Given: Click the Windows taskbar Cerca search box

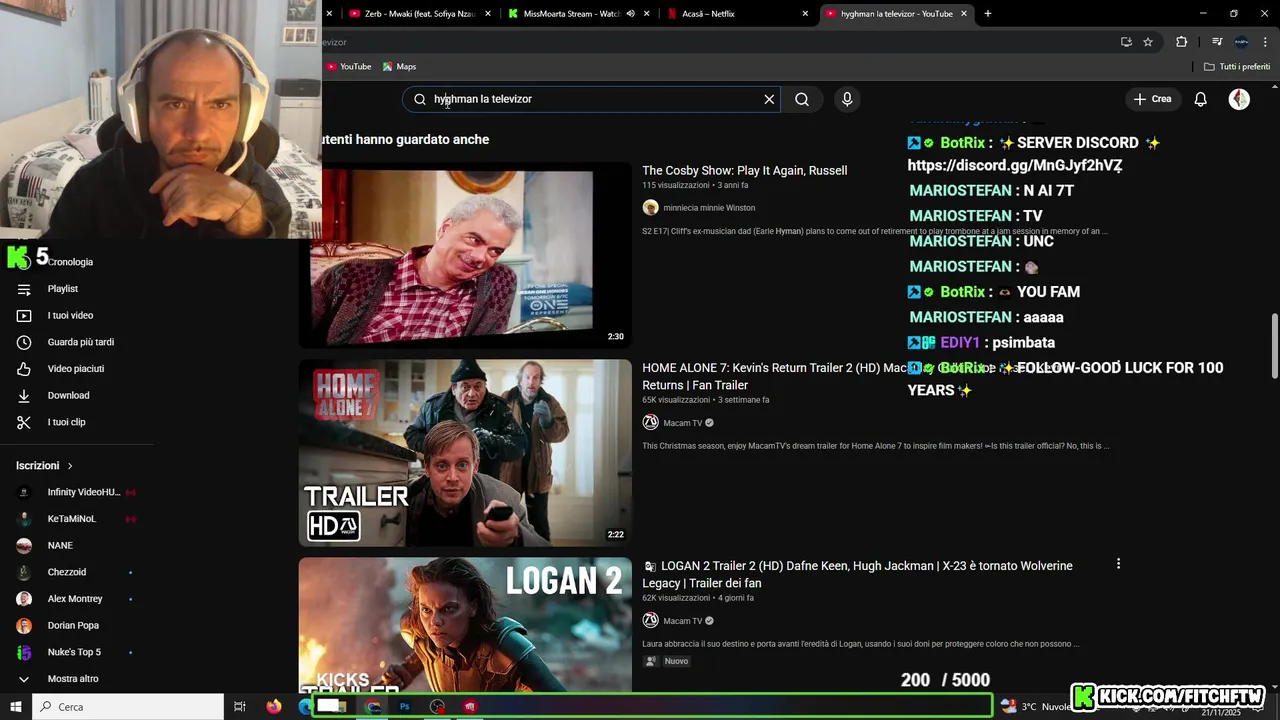Looking at the screenshot, I should click(128, 707).
